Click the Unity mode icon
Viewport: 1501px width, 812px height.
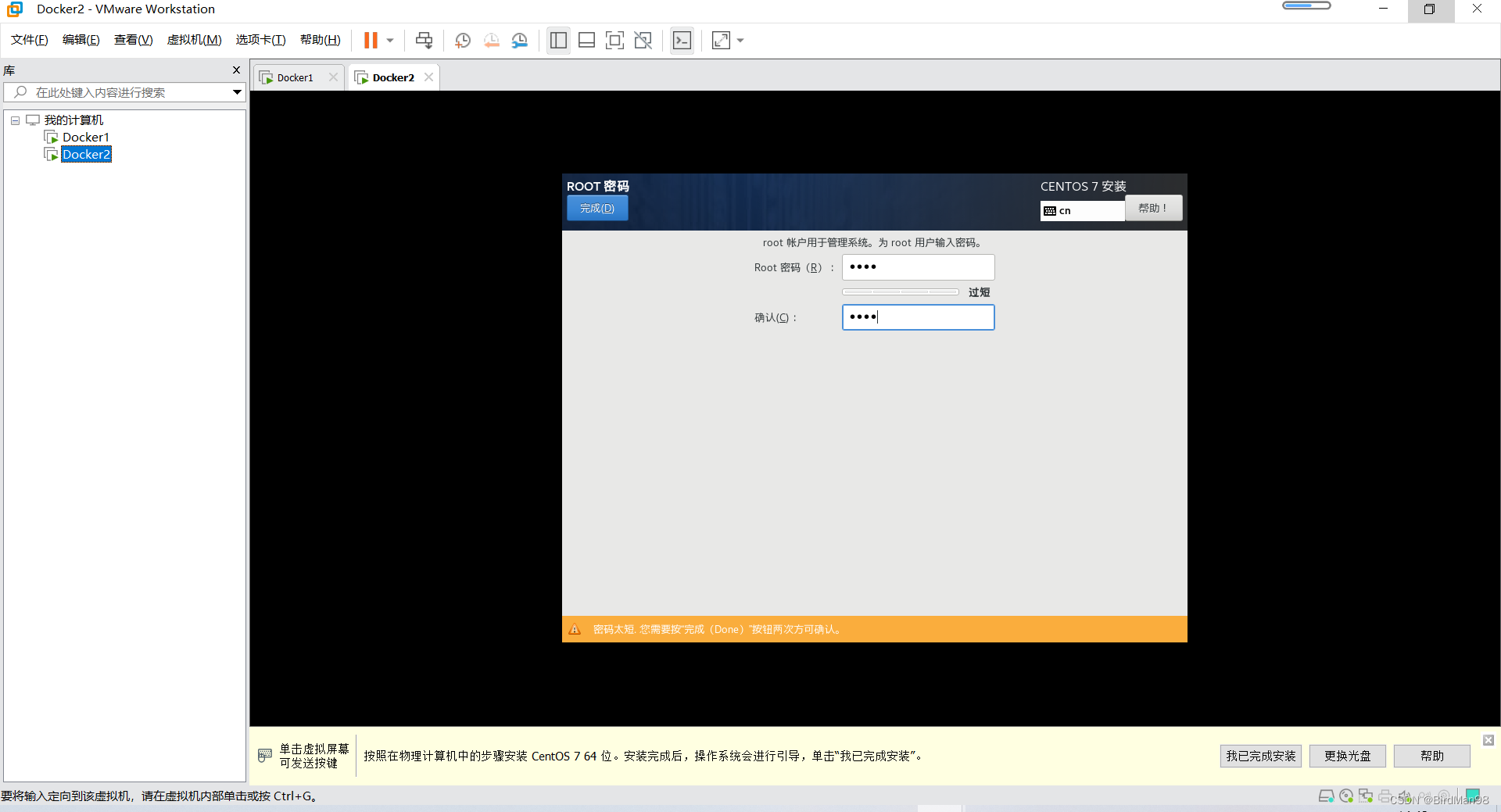pos(643,40)
